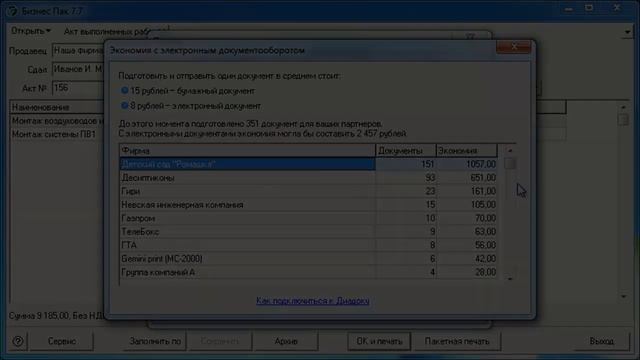Screen dimensions: 640x360
Task: Click the main window scrollbar thumb
Action: (x=623, y=120)
